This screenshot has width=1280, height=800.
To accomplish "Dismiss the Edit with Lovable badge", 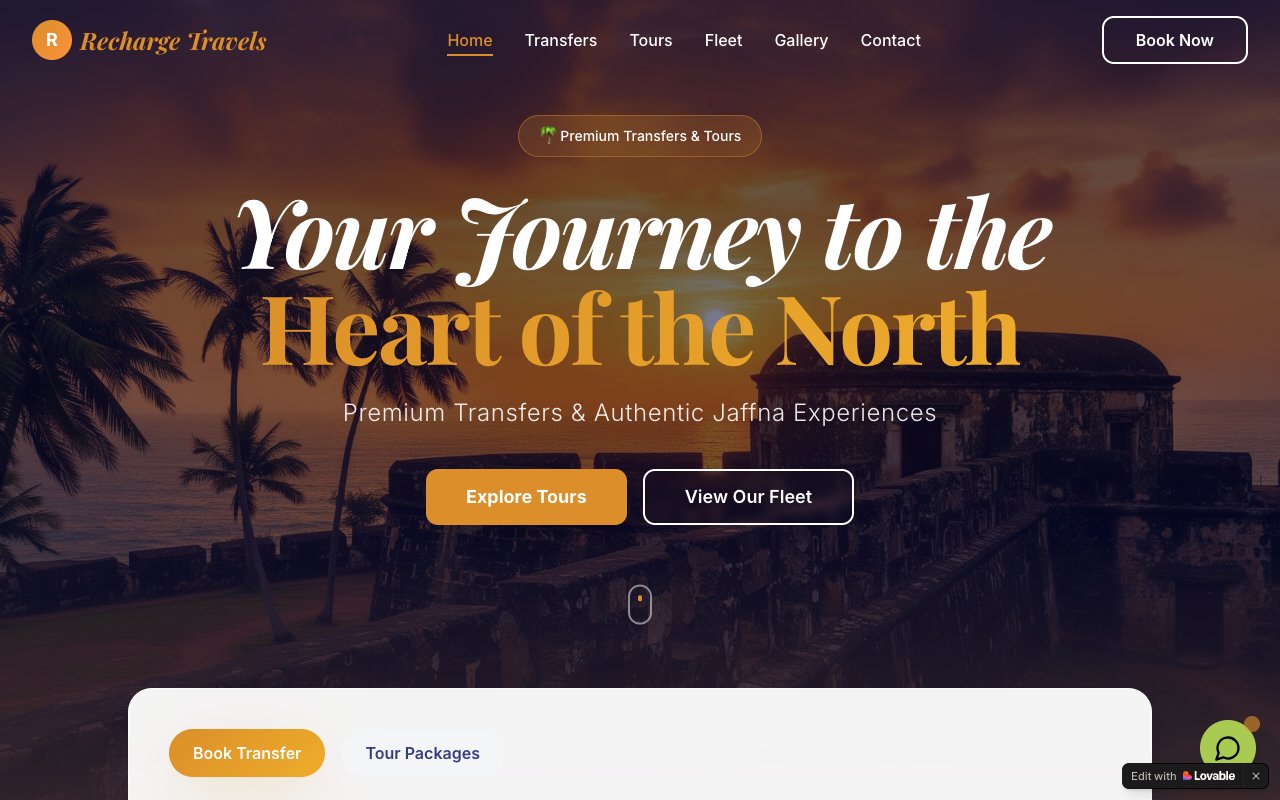I will click(x=1256, y=776).
